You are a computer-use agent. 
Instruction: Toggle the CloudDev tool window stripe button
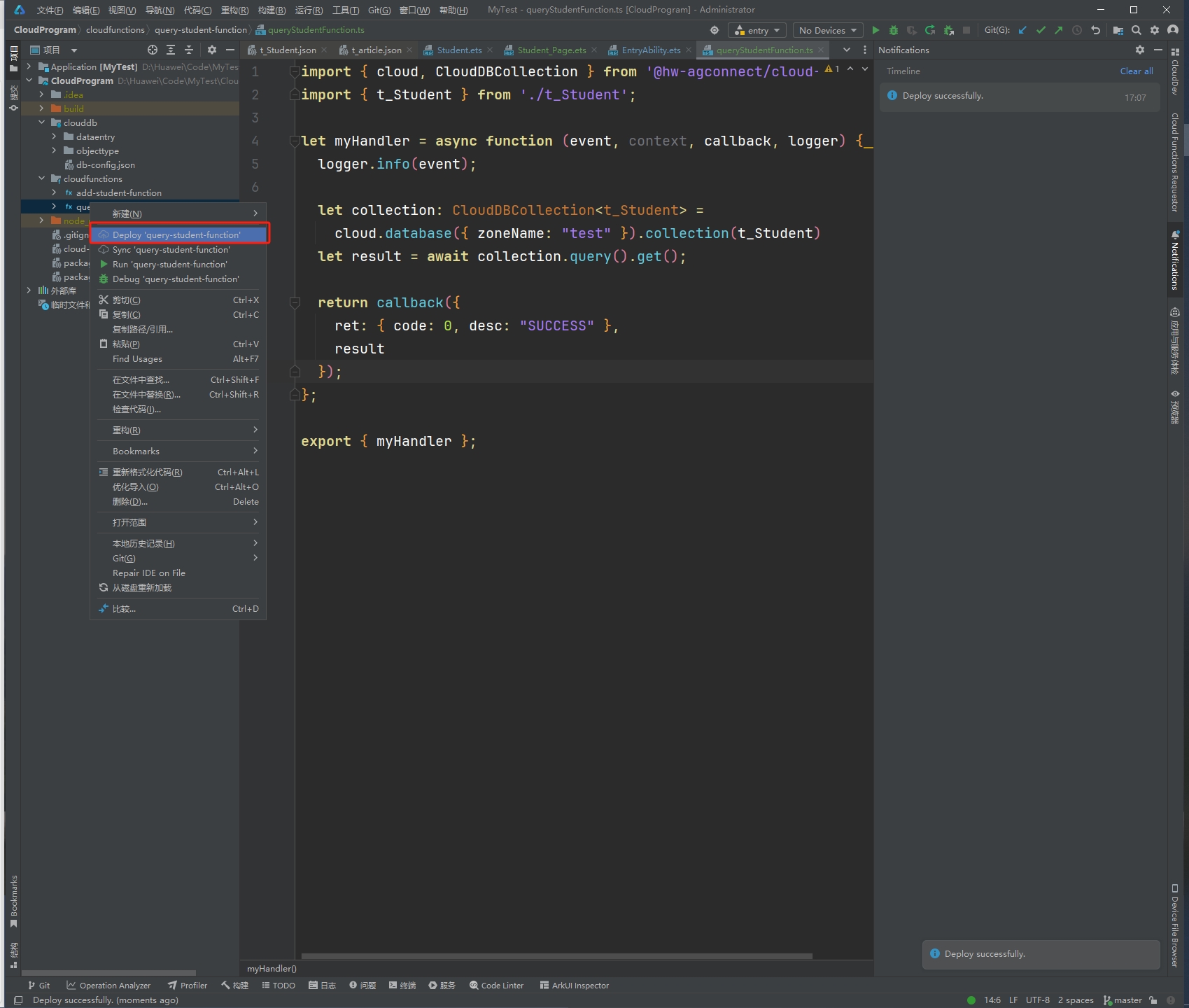pyautogui.click(x=1175, y=71)
